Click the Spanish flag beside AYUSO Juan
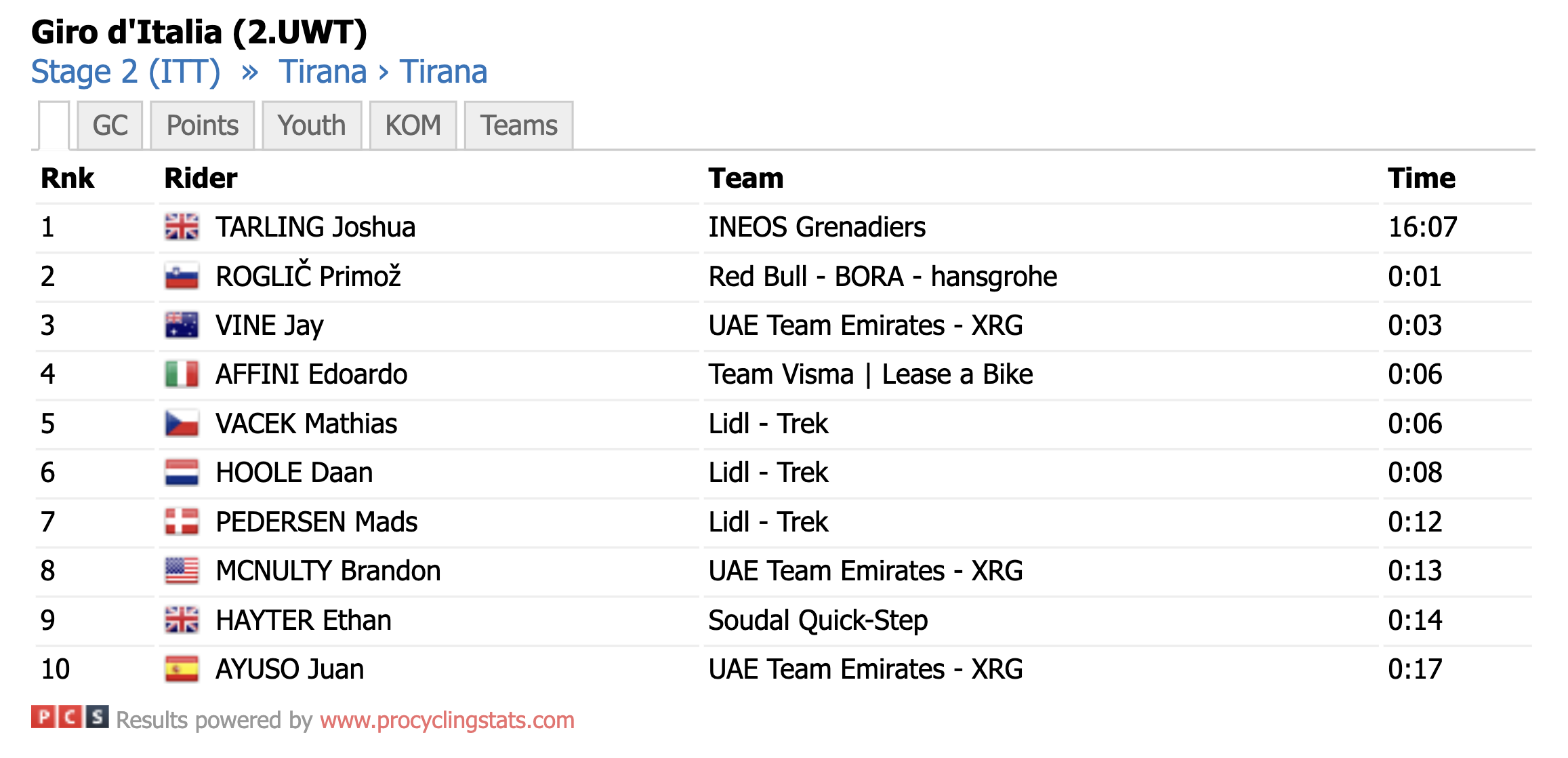The width and height of the screenshot is (1568, 758). [x=182, y=669]
